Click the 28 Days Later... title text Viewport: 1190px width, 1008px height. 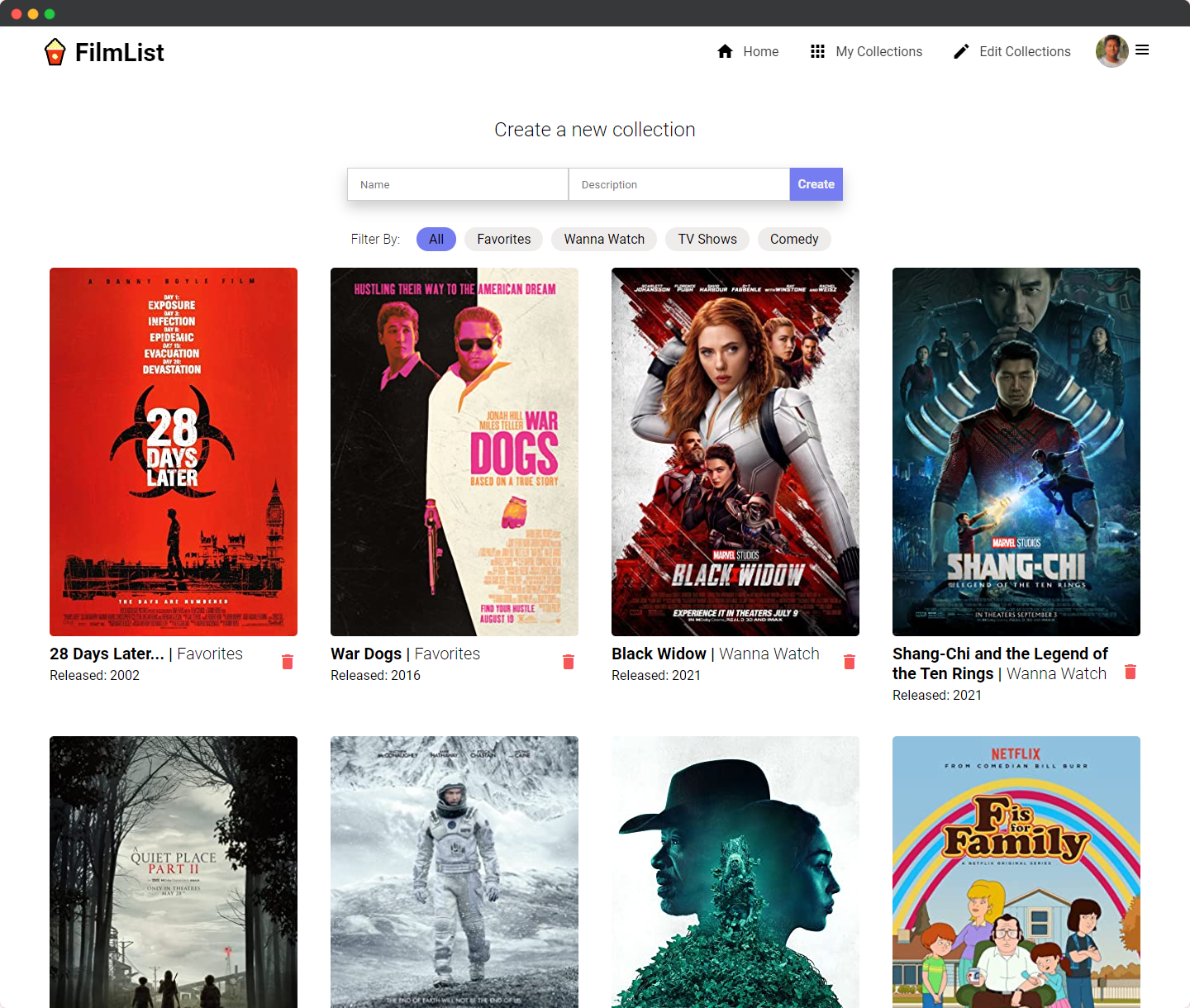tap(107, 654)
